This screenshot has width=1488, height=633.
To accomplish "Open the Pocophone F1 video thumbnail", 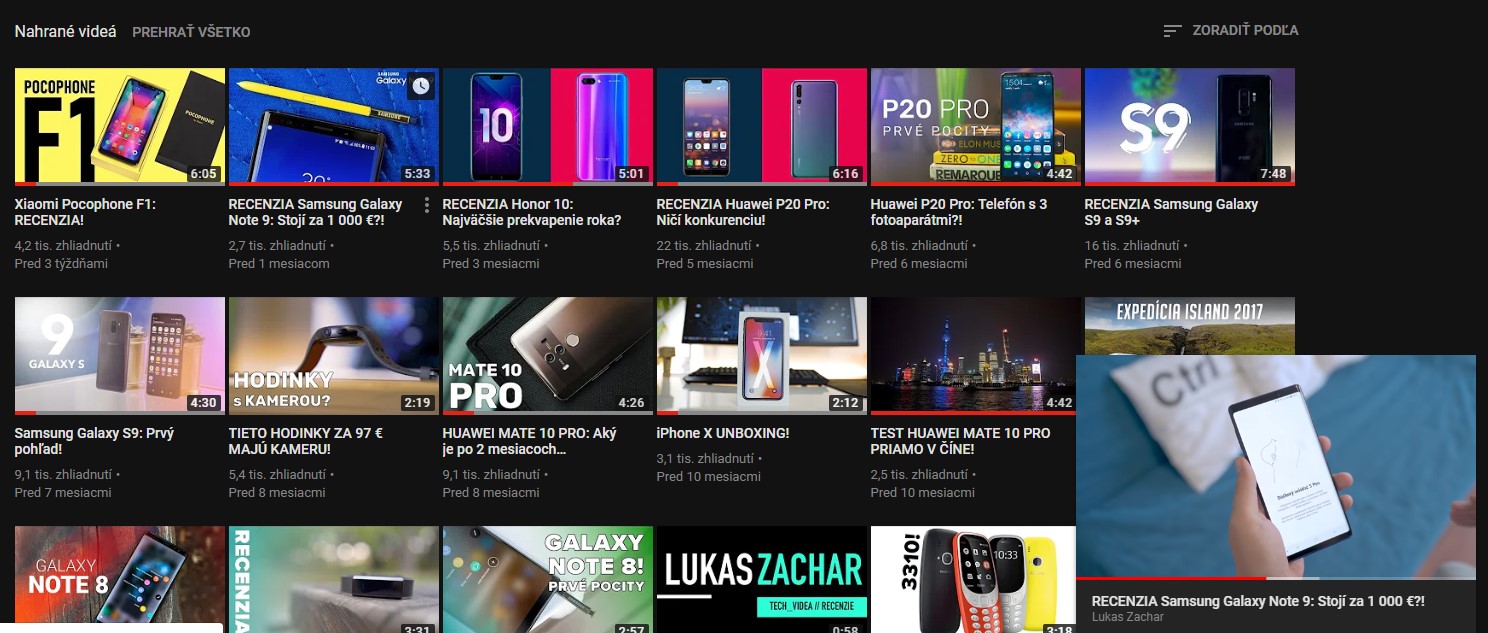I will [120, 126].
